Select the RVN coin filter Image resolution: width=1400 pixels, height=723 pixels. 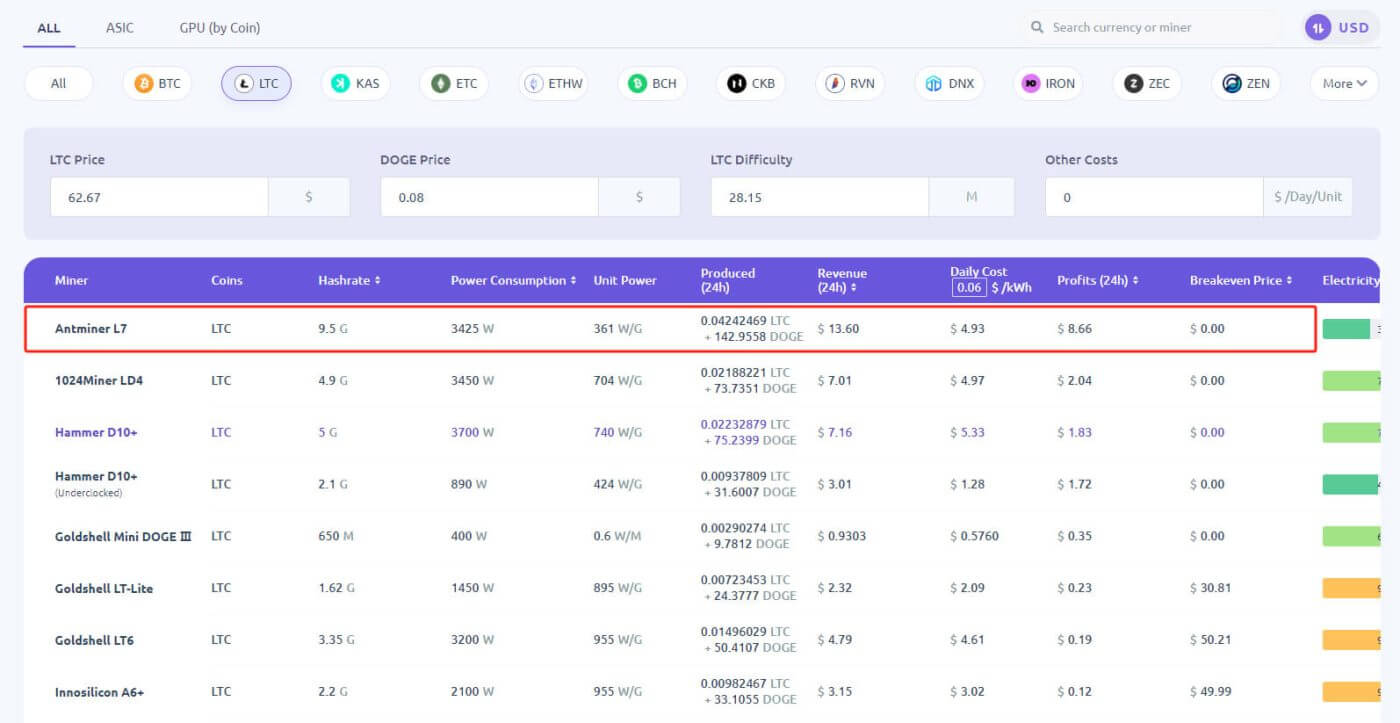(x=849, y=84)
